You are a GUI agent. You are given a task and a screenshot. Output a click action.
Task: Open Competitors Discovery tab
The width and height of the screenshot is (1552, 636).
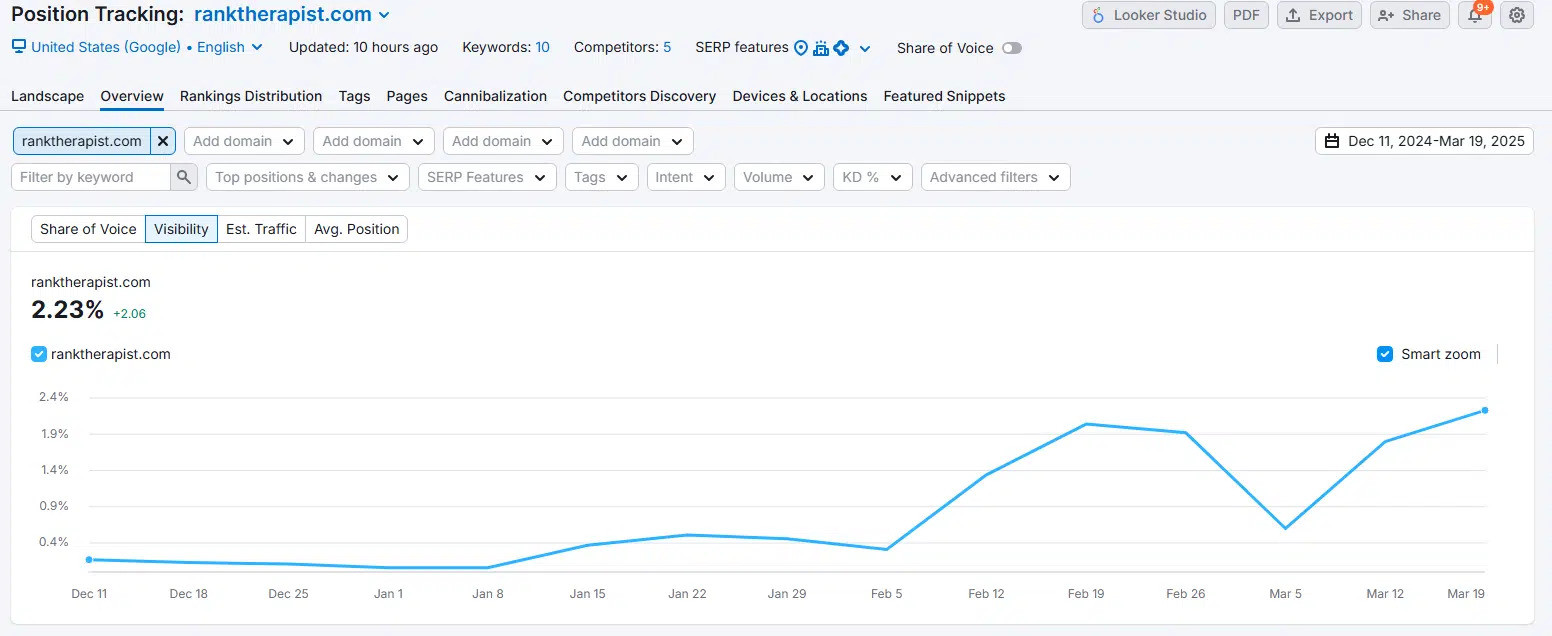click(639, 96)
